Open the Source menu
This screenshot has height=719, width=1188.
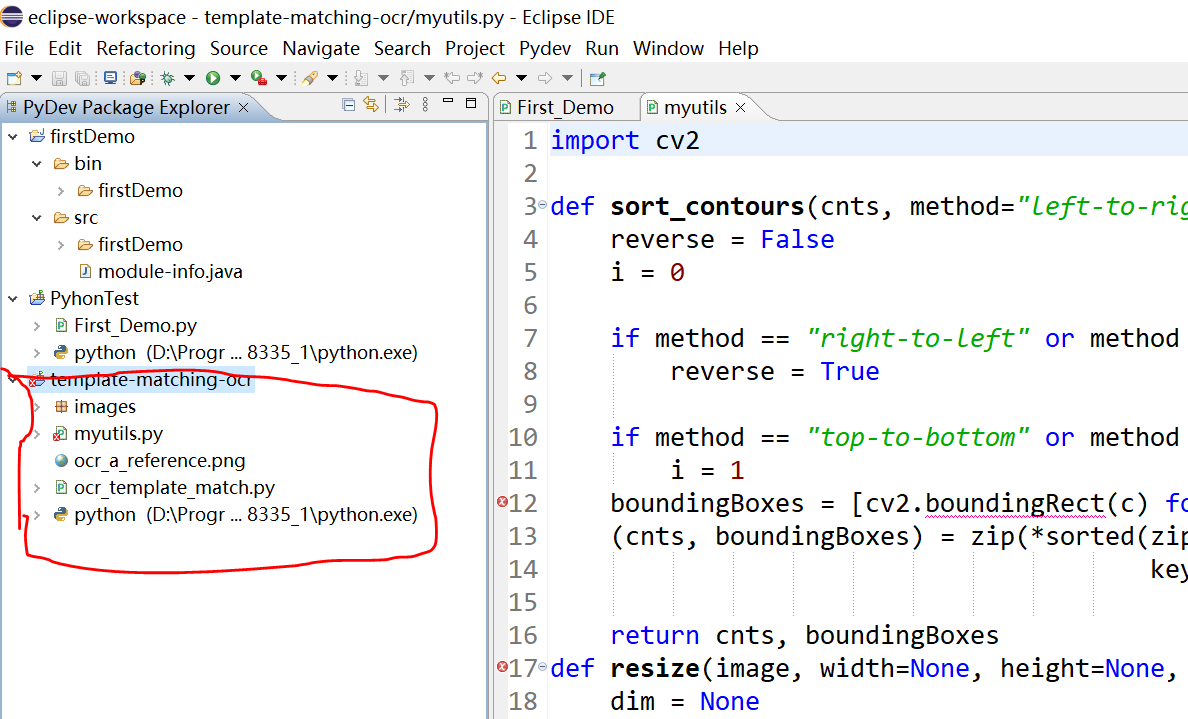[239, 48]
